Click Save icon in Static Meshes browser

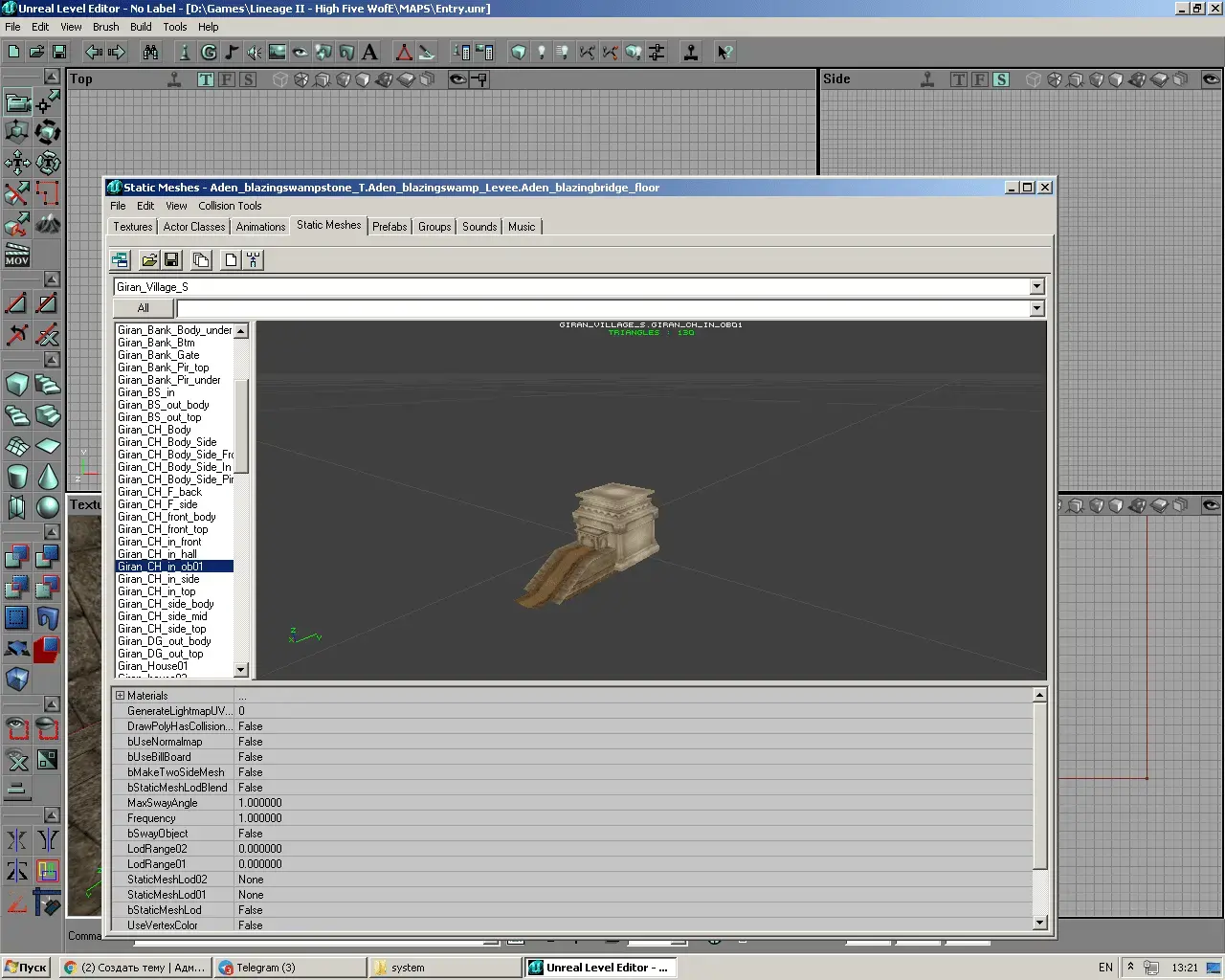coord(171,259)
